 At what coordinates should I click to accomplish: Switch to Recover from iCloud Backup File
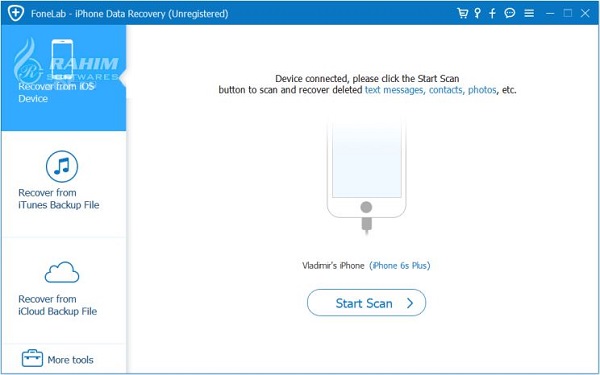(x=64, y=291)
